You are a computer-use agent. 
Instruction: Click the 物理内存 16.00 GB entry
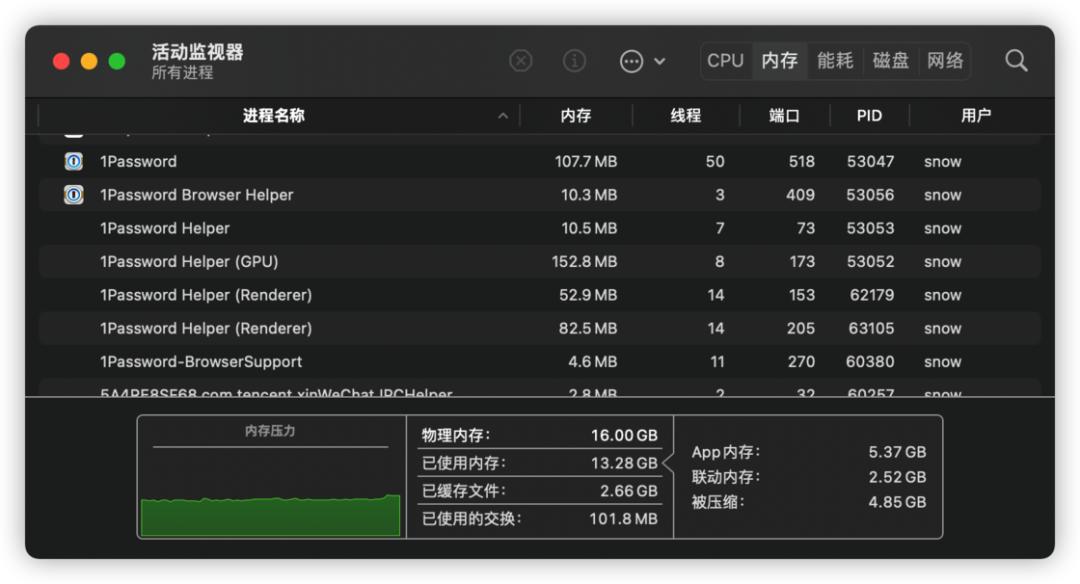[x=539, y=435]
